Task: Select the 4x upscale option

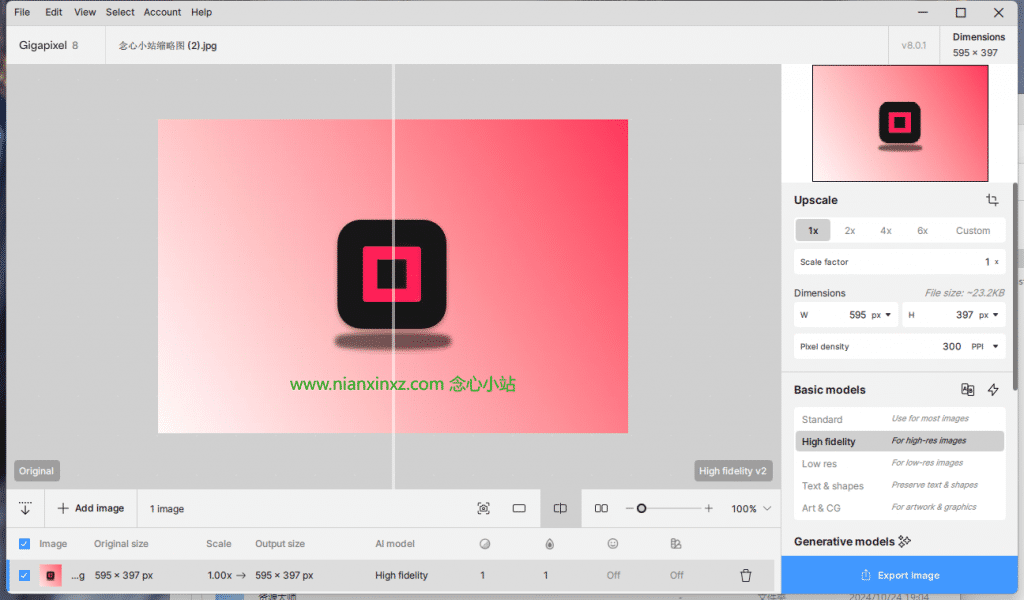Action: (886, 230)
